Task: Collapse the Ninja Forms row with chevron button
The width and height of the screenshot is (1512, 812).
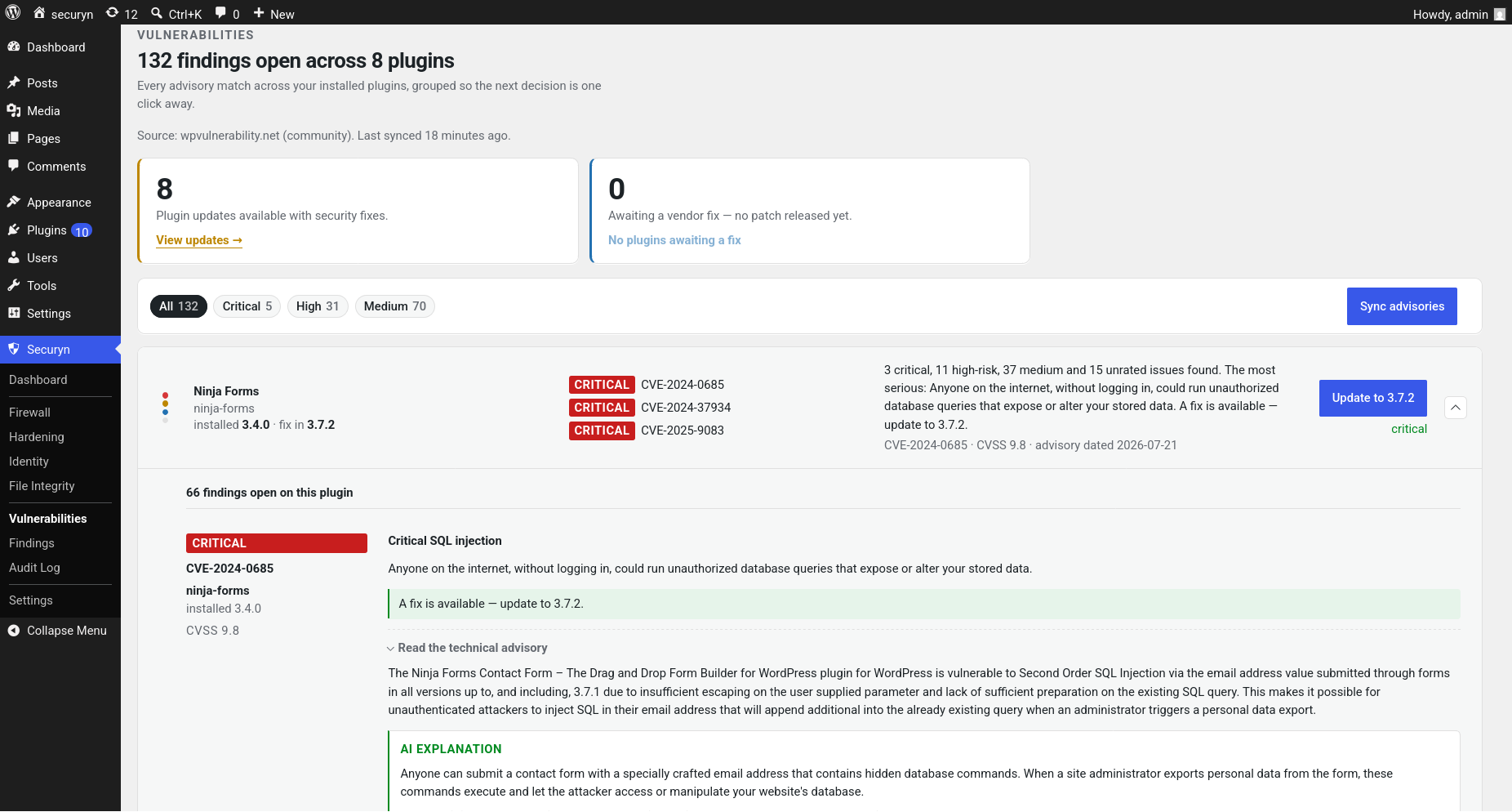Action: click(x=1456, y=408)
